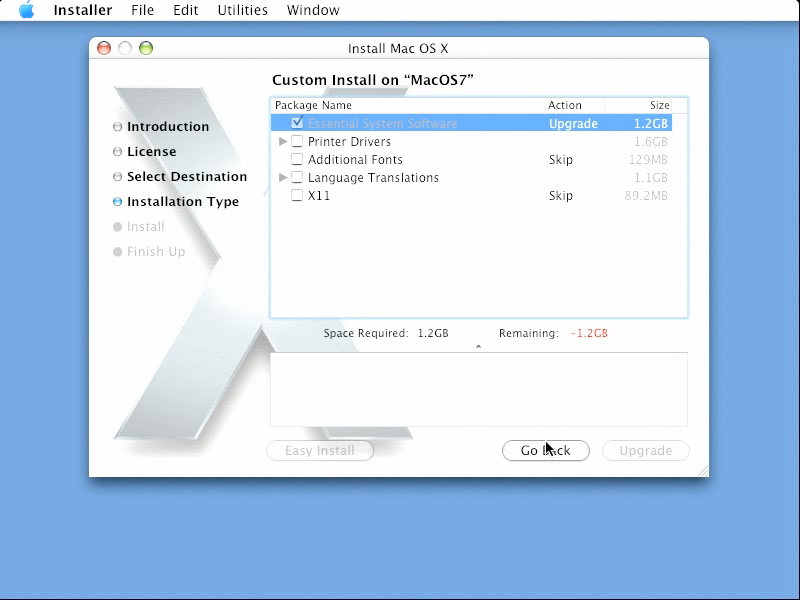The image size is (800, 600).
Task: Enable the Language Translations checkbox
Action: point(297,178)
